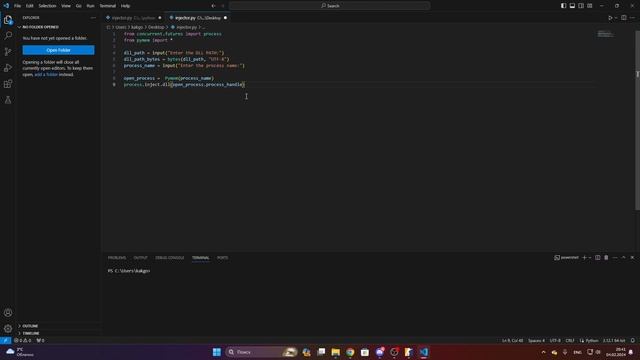Click the add a folder link
Screen dimensions: 640x360
coord(46,75)
